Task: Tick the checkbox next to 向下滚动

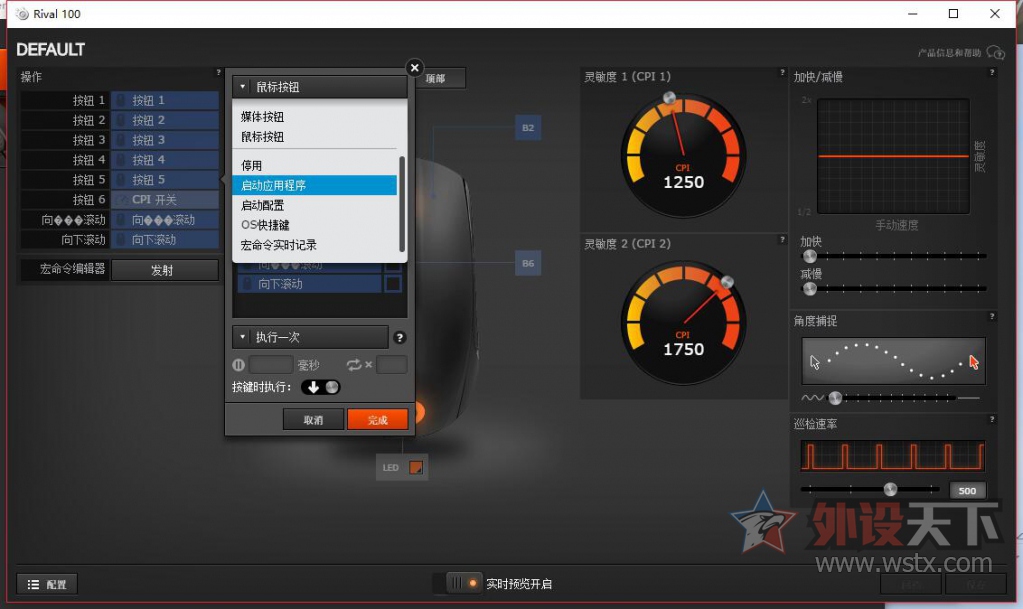Action: tap(393, 284)
